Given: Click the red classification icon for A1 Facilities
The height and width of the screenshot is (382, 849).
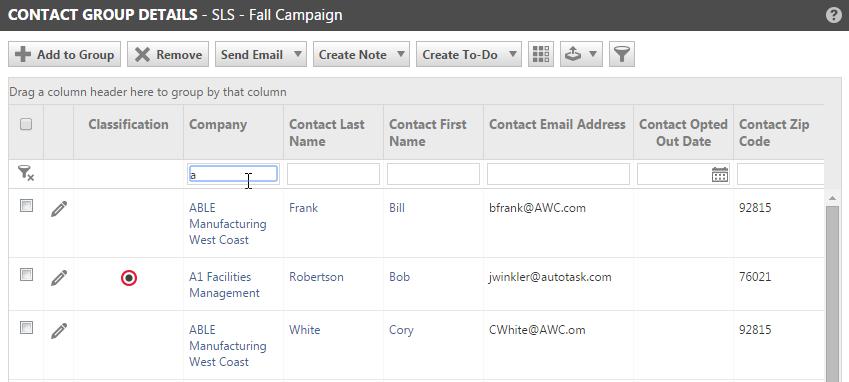Looking at the screenshot, I should coord(129,278).
